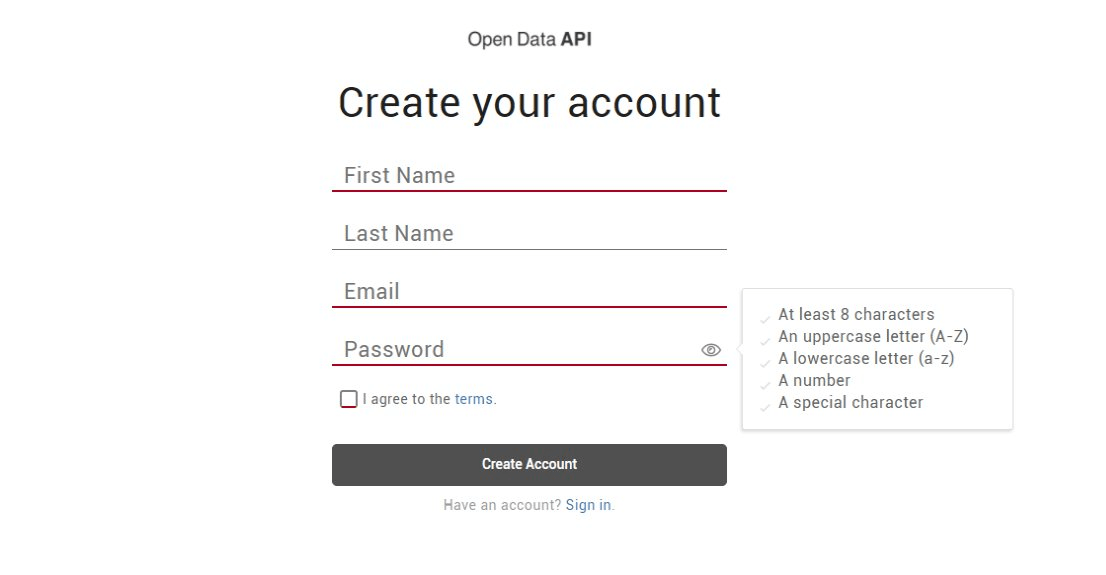Click the Have an account? text

tap(502, 505)
